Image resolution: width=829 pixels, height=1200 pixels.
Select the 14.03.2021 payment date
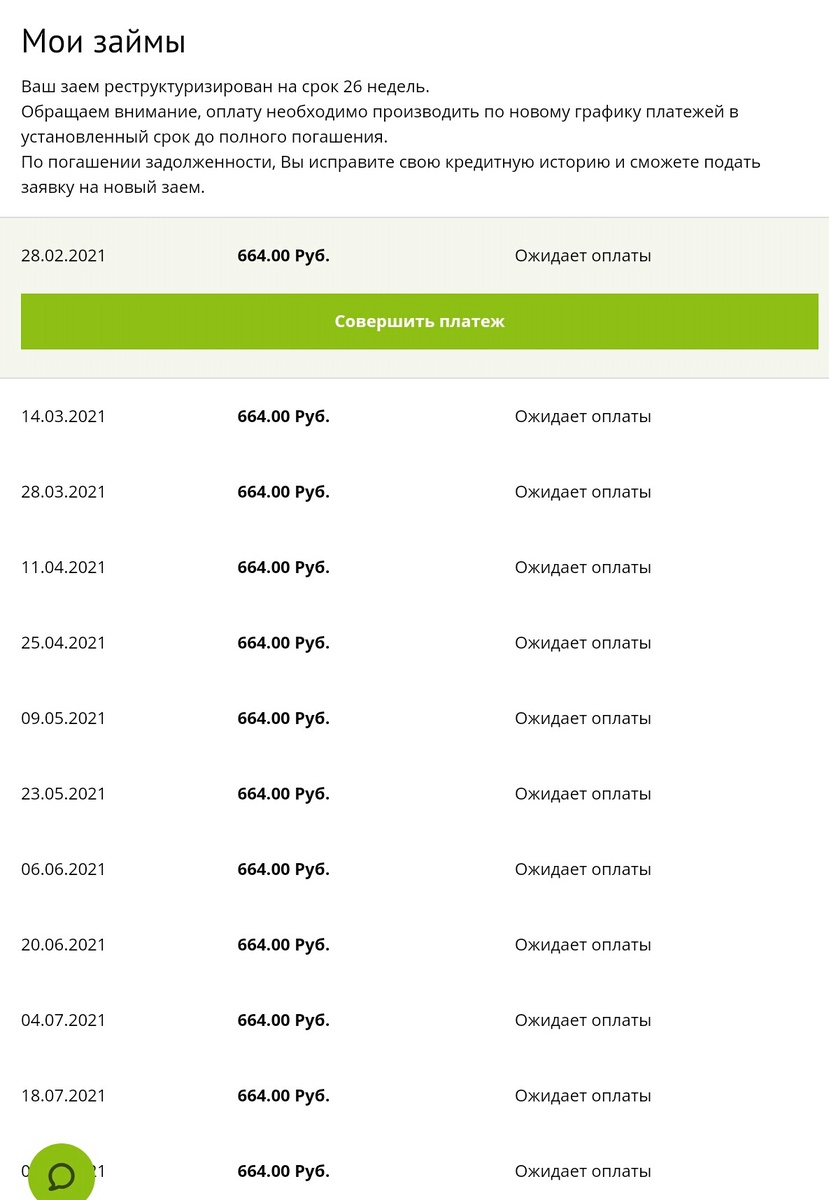[x=63, y=416]
